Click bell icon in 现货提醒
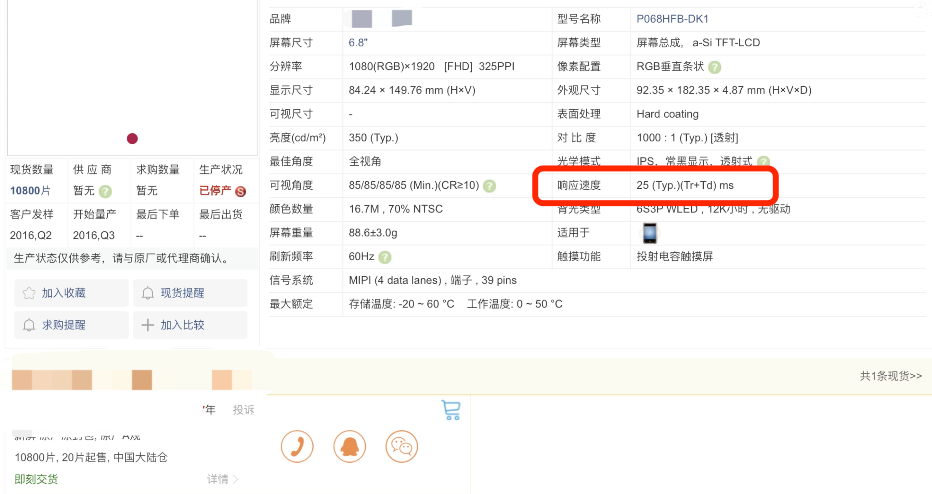 click(147, 293)
